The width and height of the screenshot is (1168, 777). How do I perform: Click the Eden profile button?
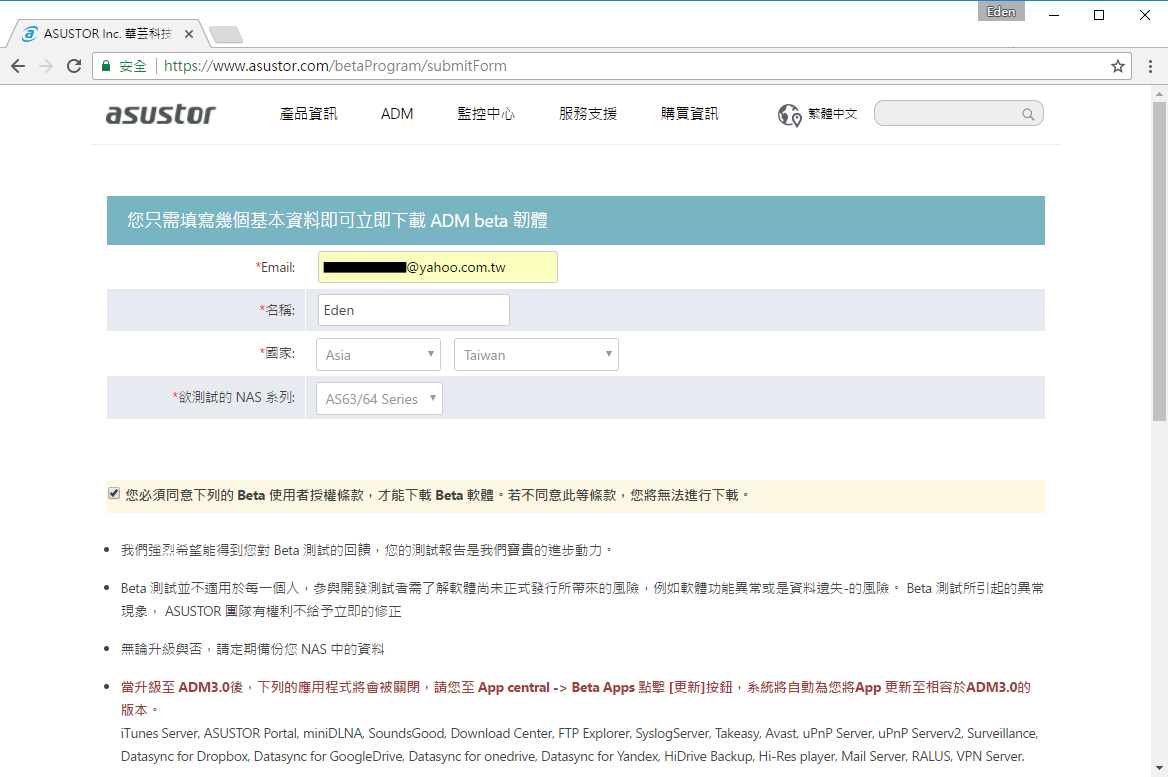pyautogui.click(x=1000, y=11)
